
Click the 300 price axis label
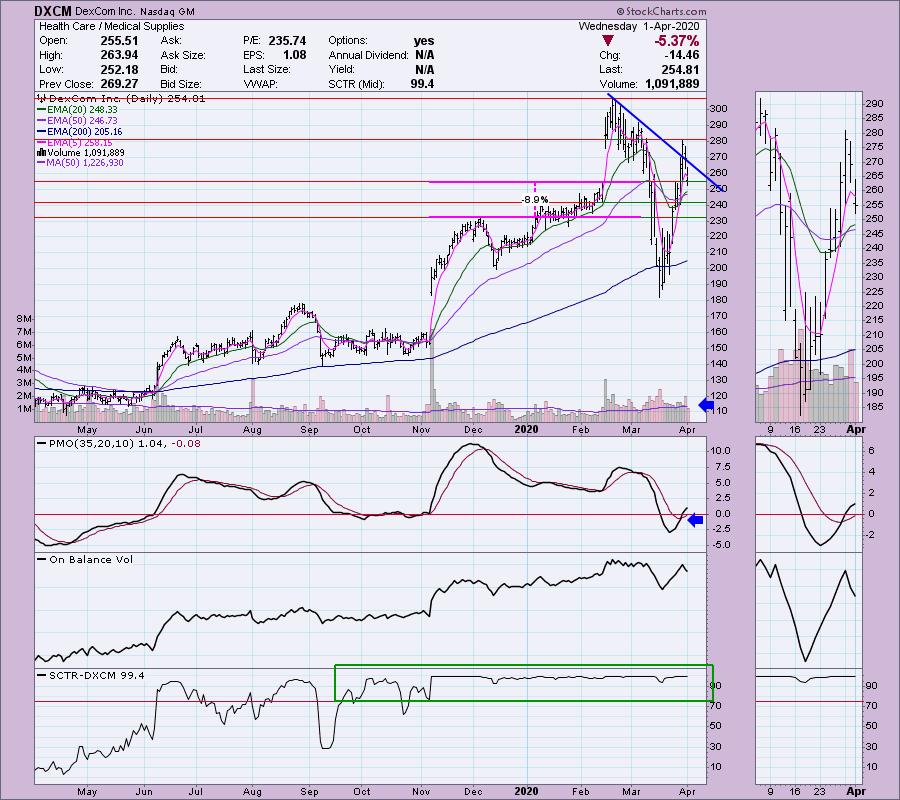pos(719,109)
